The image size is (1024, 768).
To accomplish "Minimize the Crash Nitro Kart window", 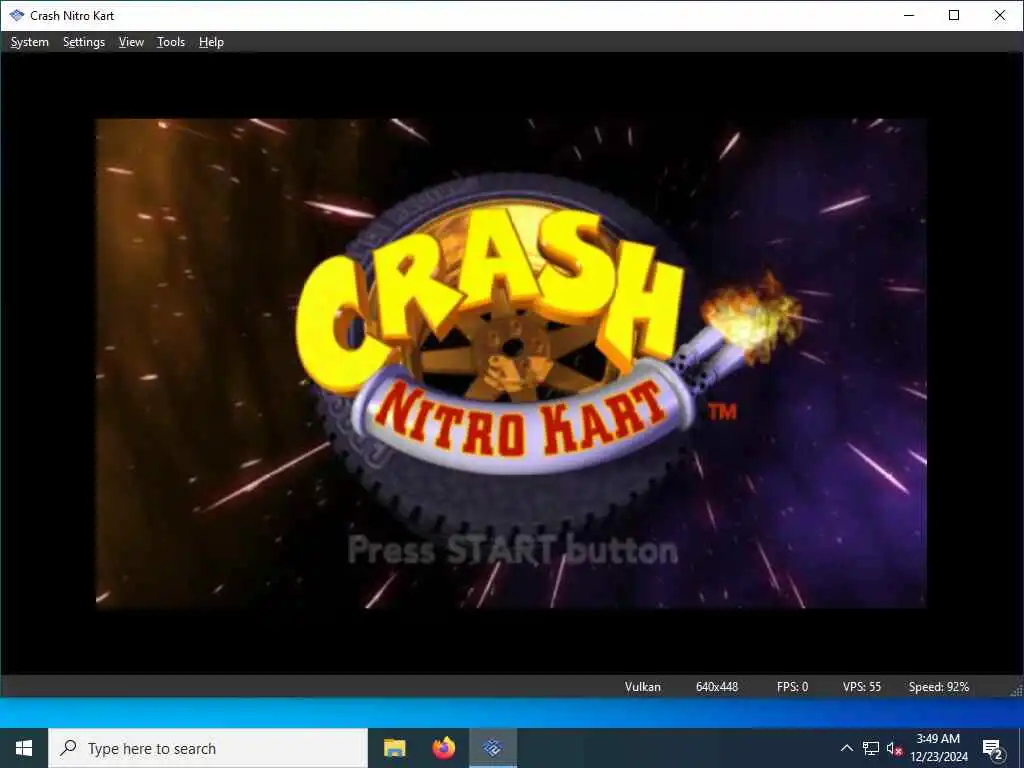I will pos(908,15).
